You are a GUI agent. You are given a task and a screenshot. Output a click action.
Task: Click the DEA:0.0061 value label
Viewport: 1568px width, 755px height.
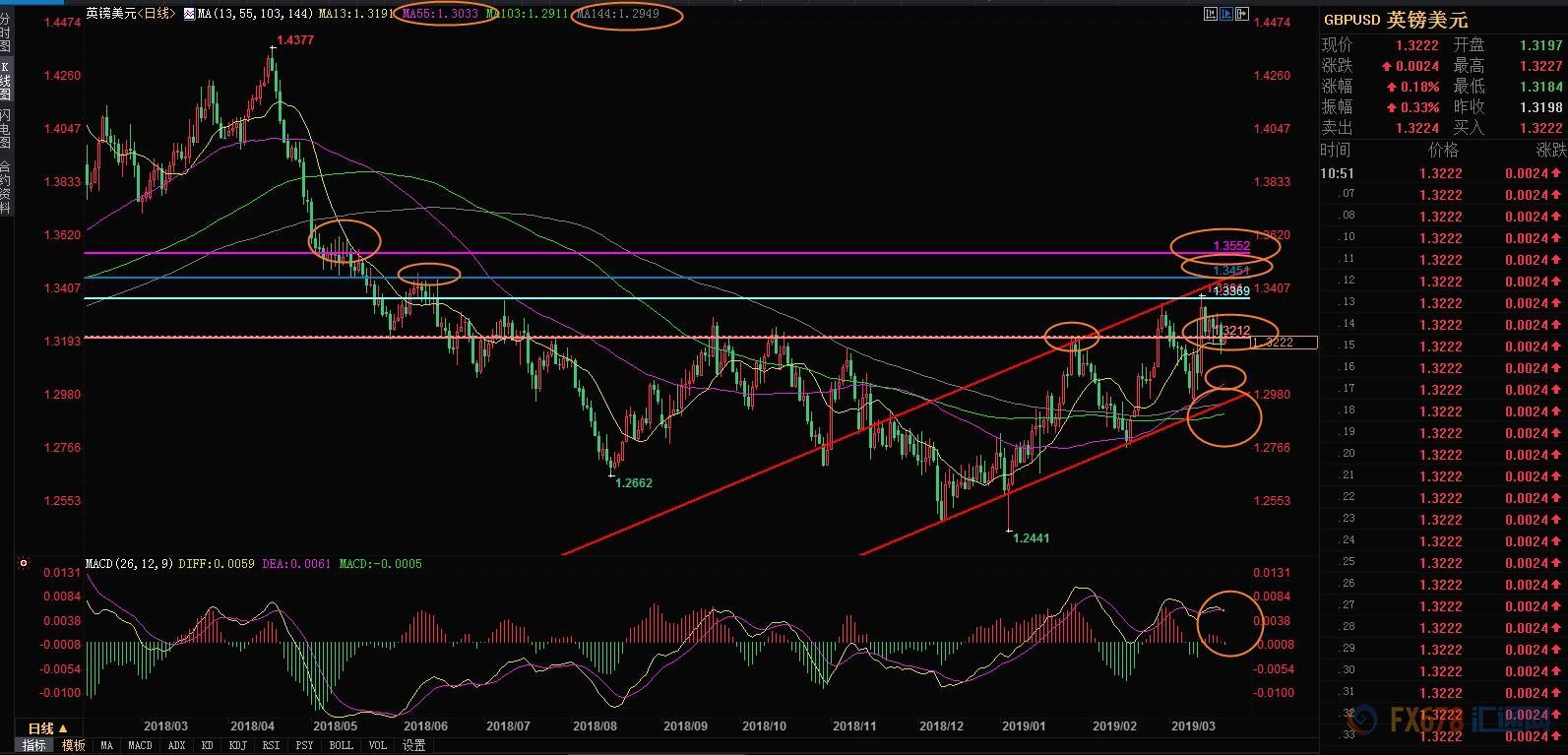click(x=296, y=564)
